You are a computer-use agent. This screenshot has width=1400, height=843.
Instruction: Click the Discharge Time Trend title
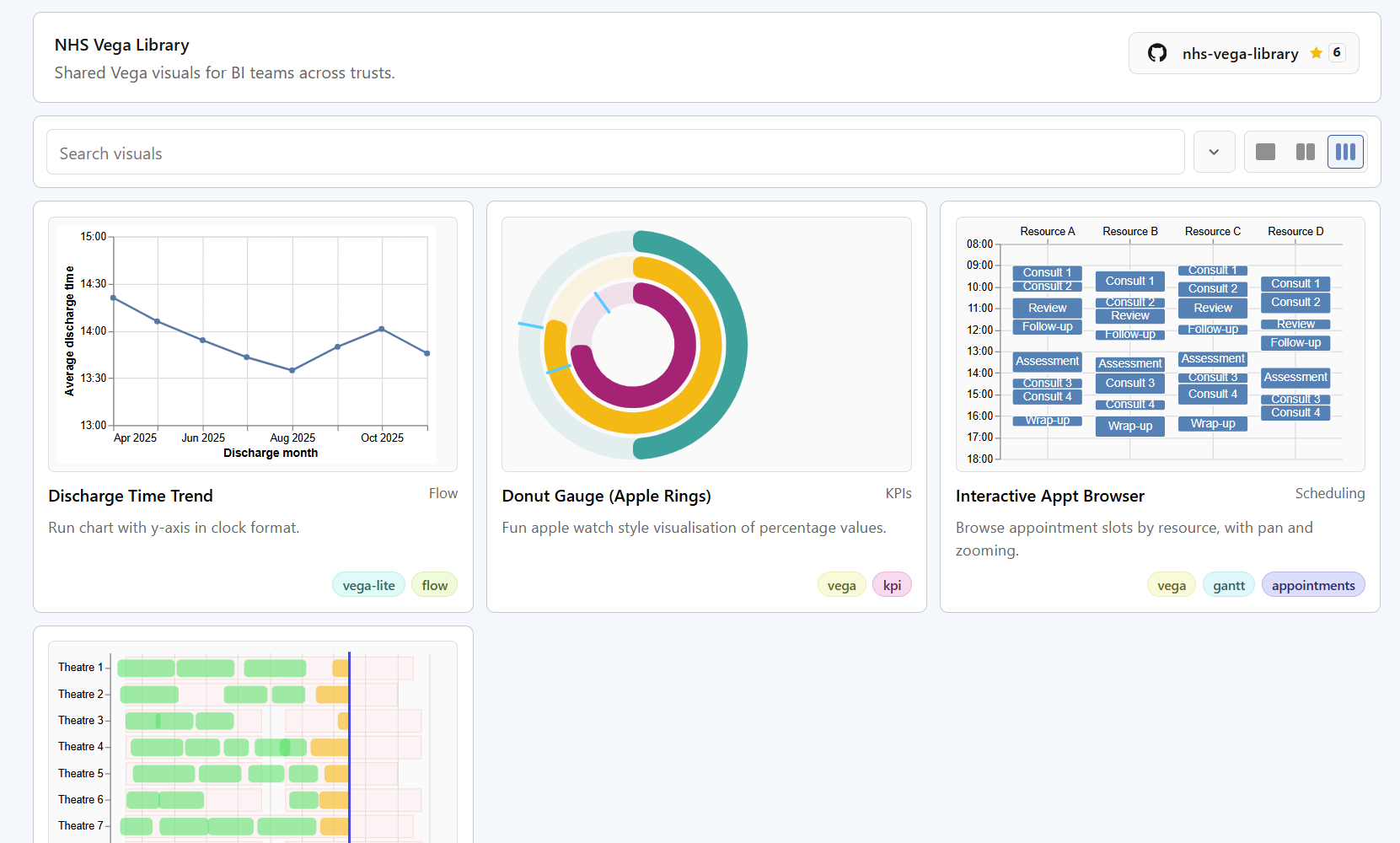click(131, 496)
